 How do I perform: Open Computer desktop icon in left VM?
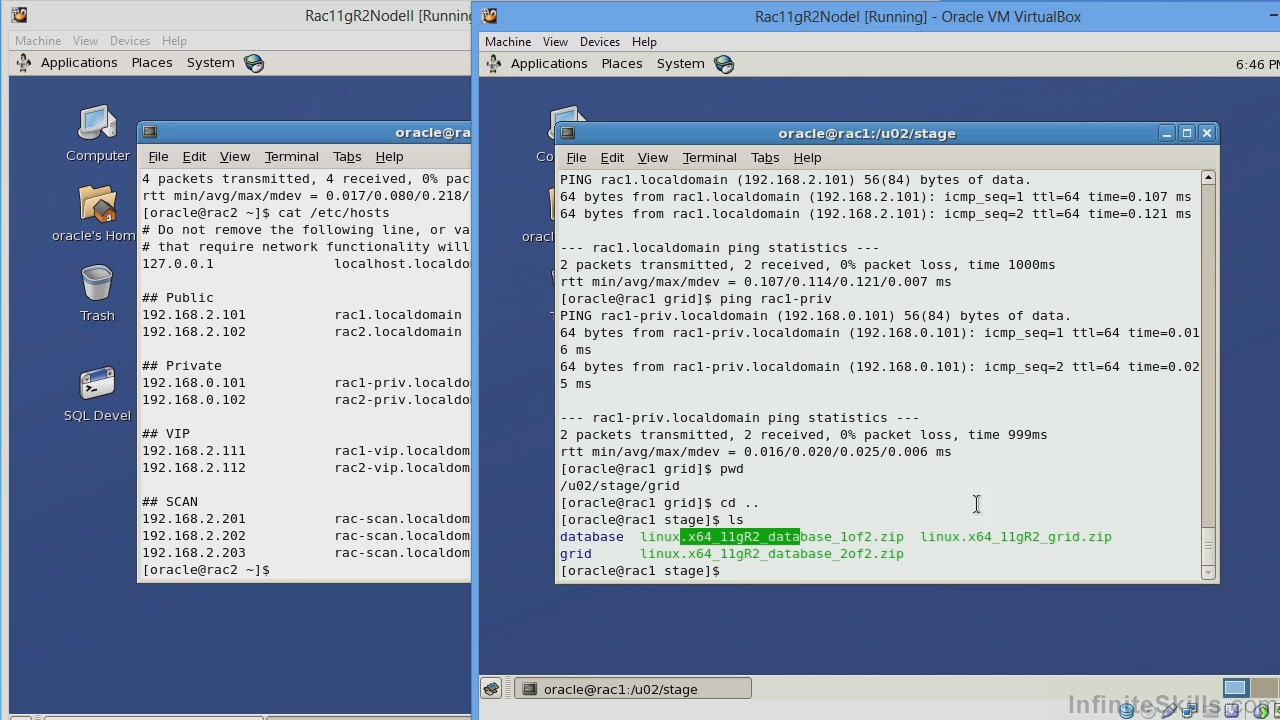click(98, 134)
